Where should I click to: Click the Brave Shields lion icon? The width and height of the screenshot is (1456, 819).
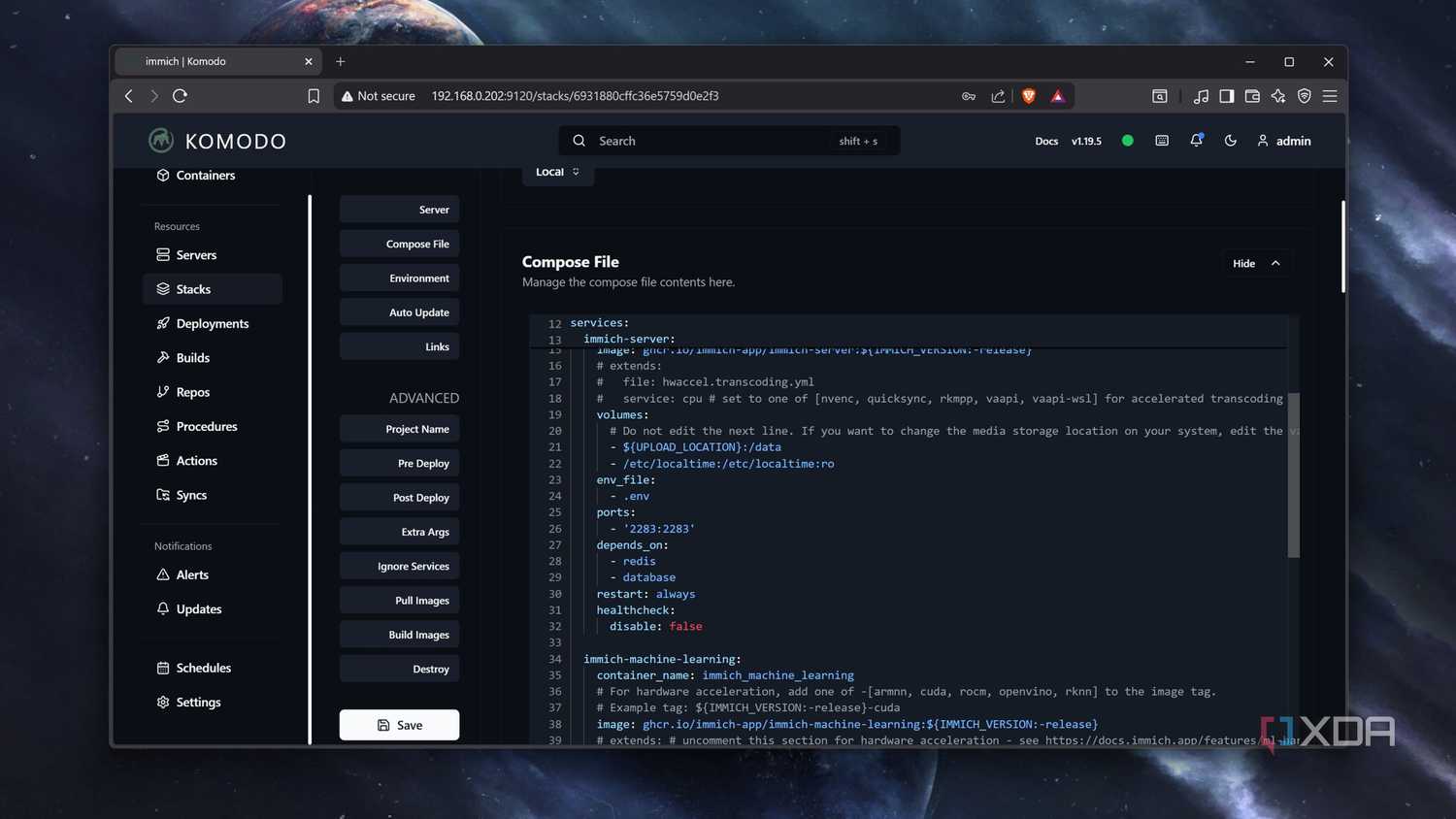(1029, 96)
